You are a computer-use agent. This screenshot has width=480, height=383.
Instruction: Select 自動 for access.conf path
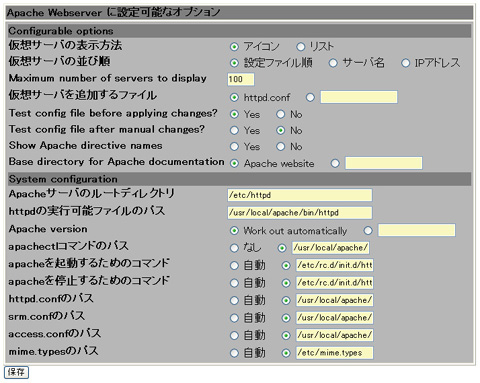[234, 335]
